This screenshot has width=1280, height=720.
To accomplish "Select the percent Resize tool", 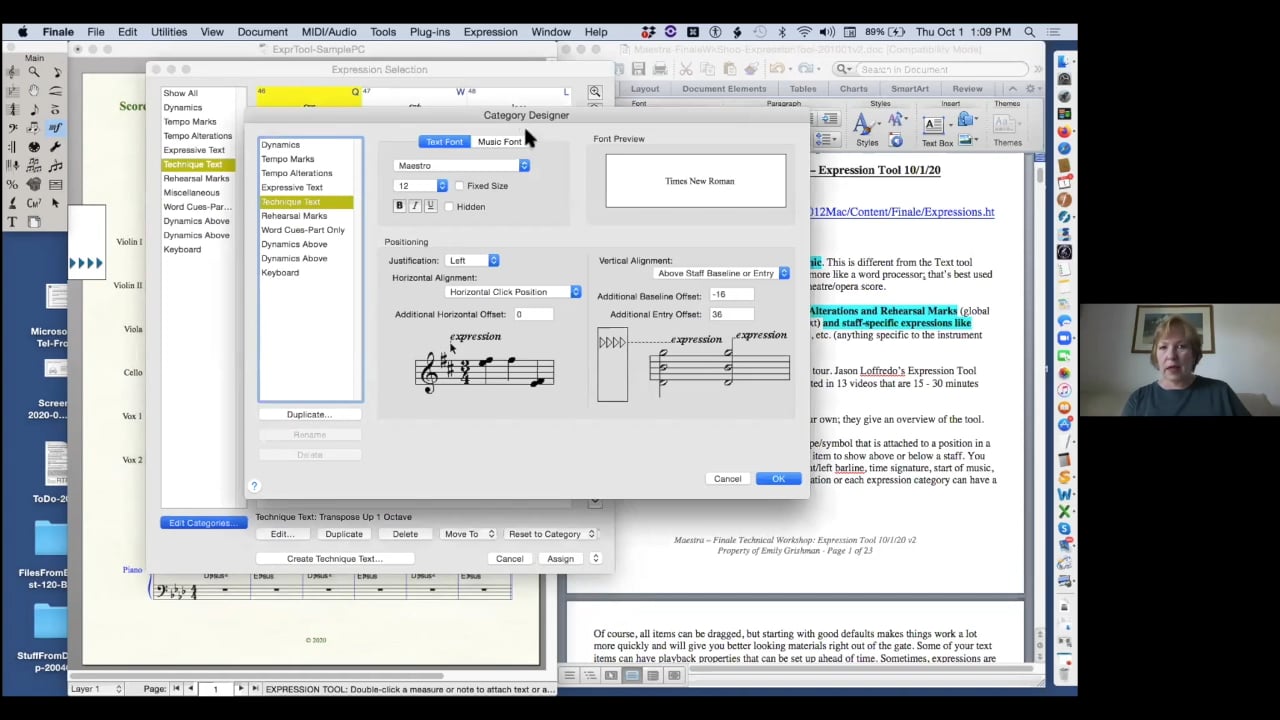I will pos(11,184).
